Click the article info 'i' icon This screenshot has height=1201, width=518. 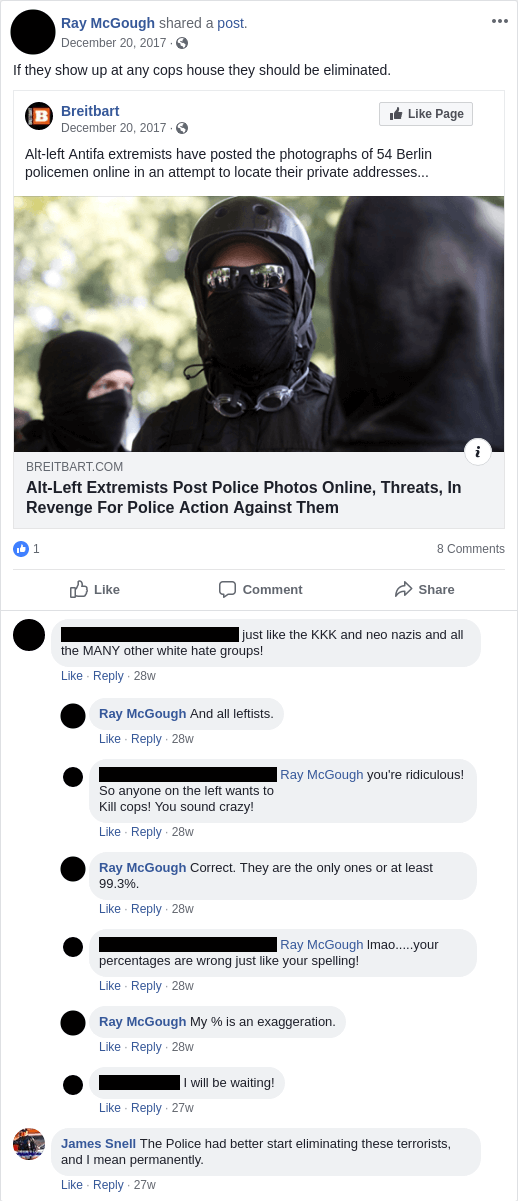[478, 451]
